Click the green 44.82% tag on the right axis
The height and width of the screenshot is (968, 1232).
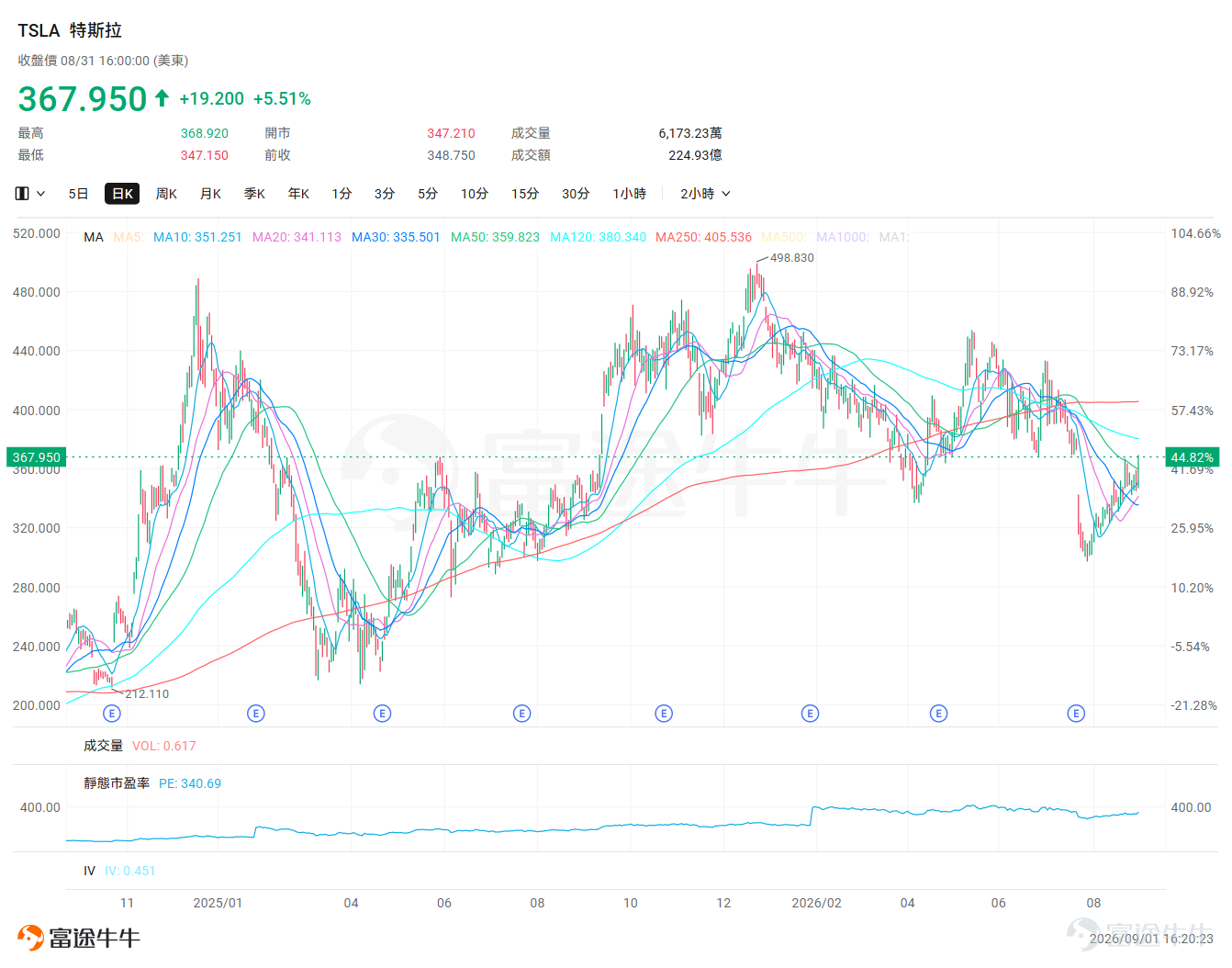[x=1193, y=457]
